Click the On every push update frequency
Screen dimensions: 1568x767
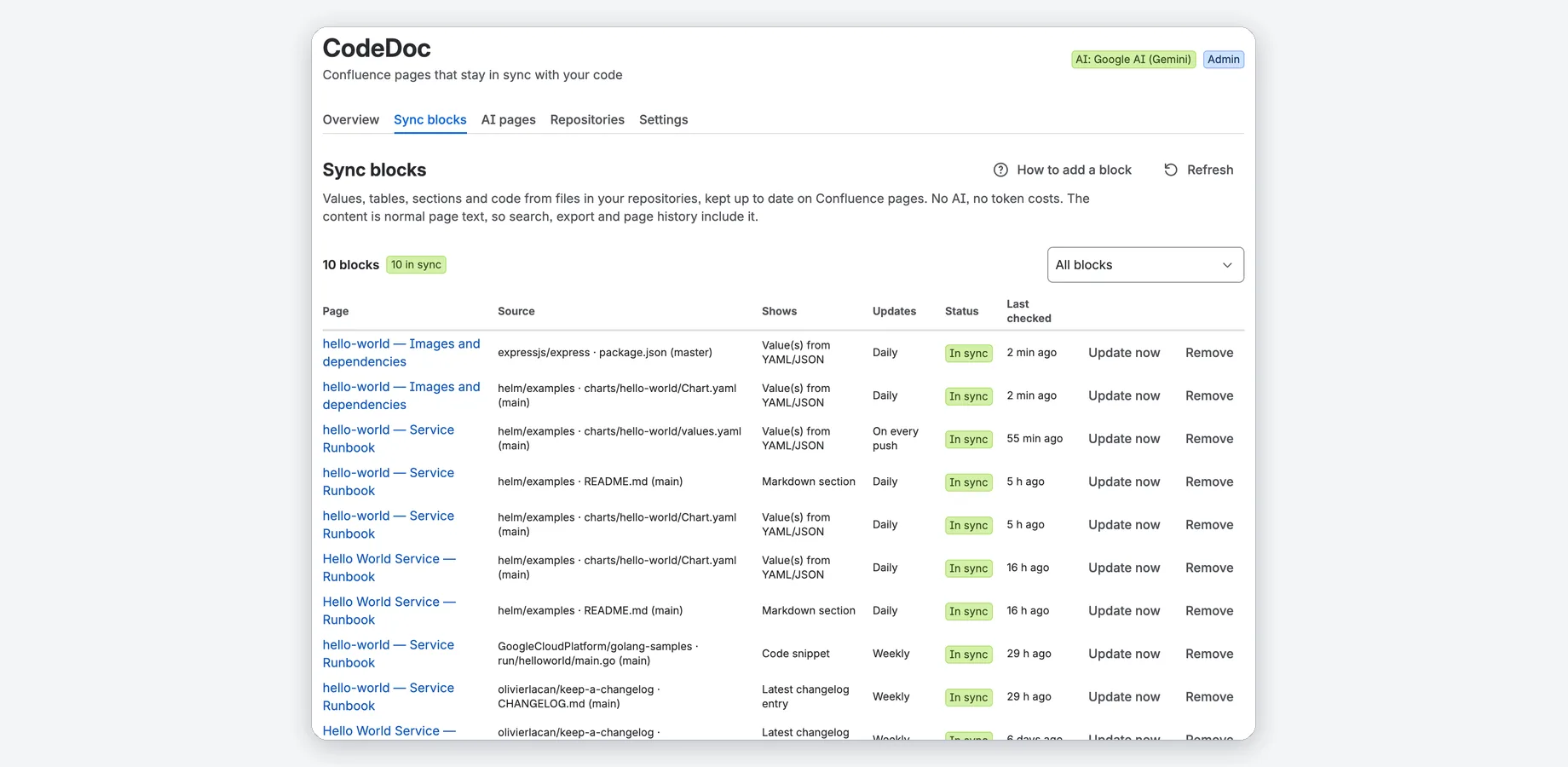click(x=896, y=439)
